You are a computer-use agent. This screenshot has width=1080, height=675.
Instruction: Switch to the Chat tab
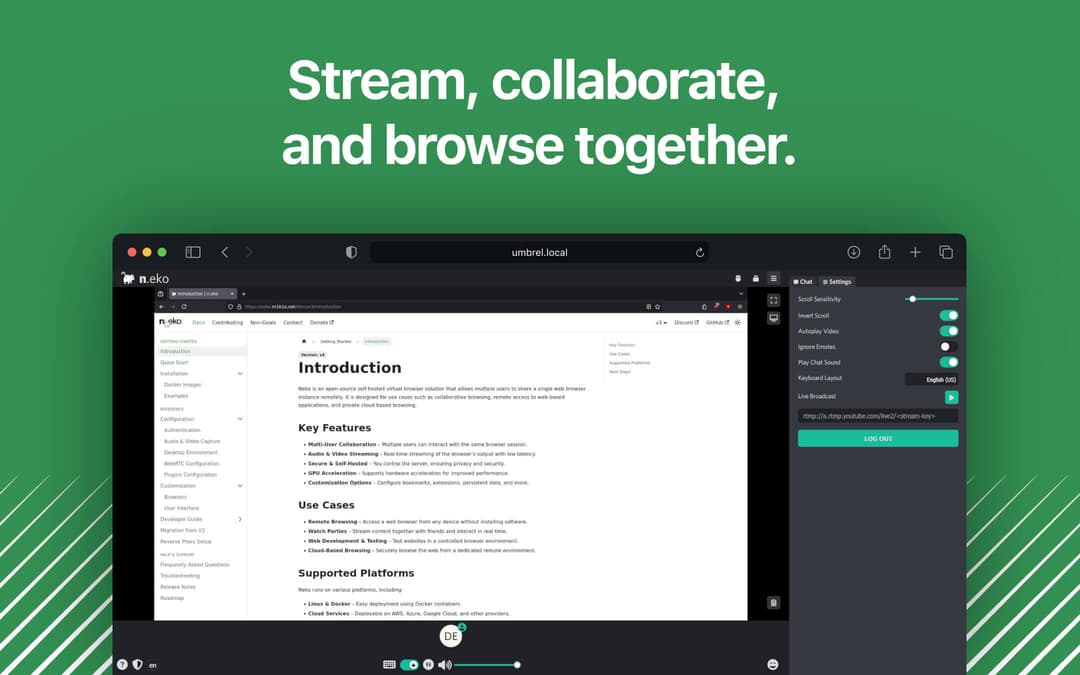(x=803, y=282)
